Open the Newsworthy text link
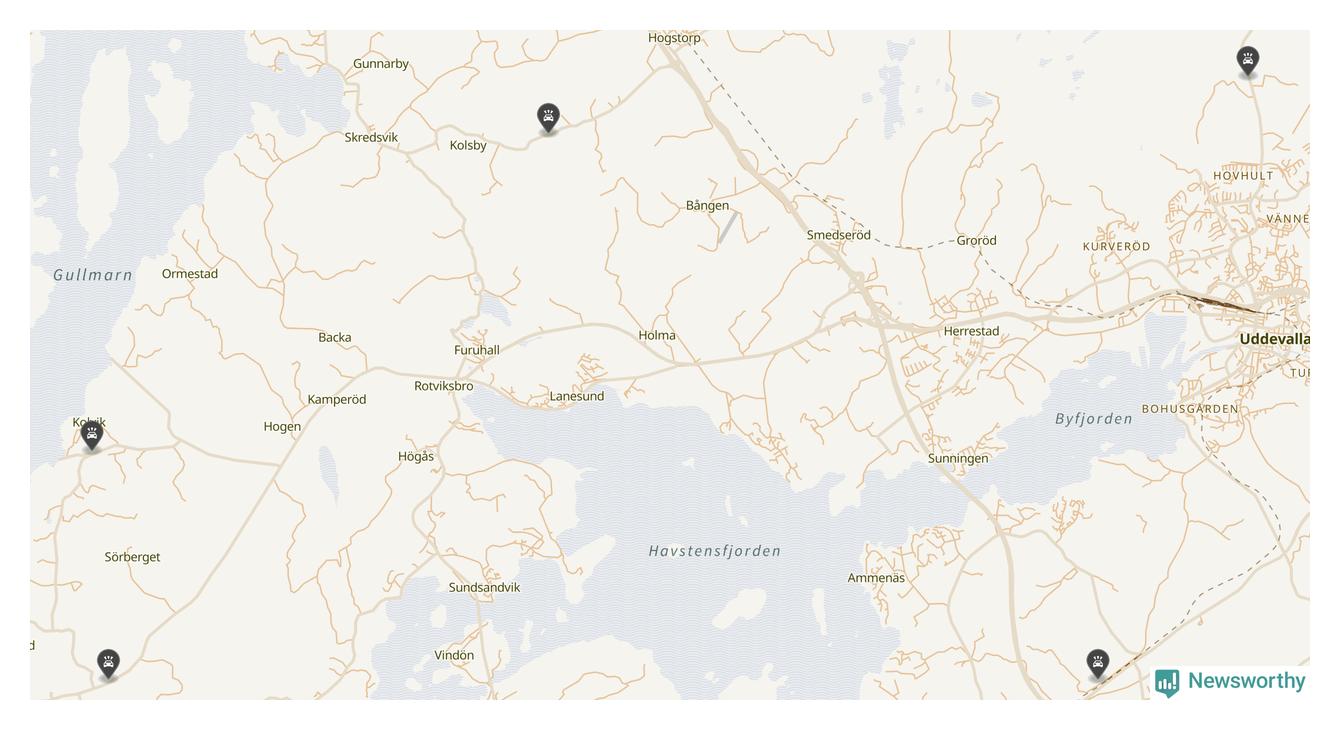Screen dimensions: 1340x730 coord(1246,681)
